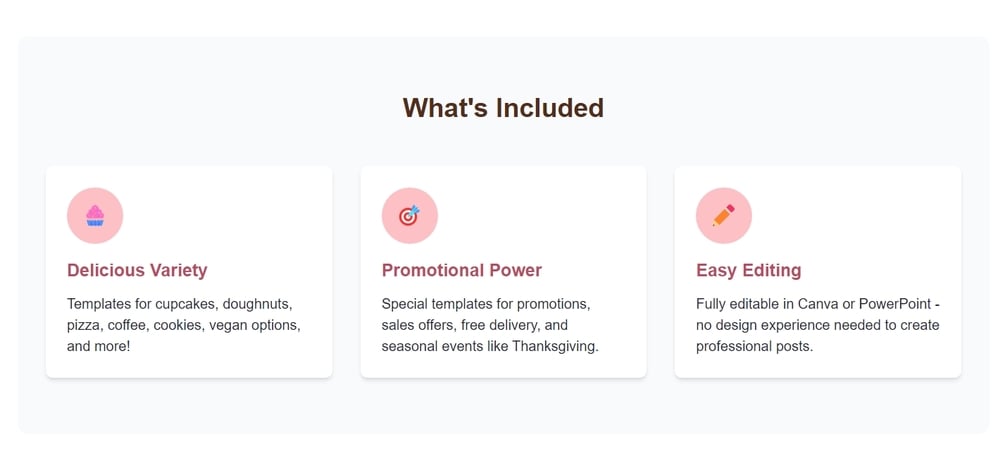Click the pink cupcake icon

click(95, 215)
